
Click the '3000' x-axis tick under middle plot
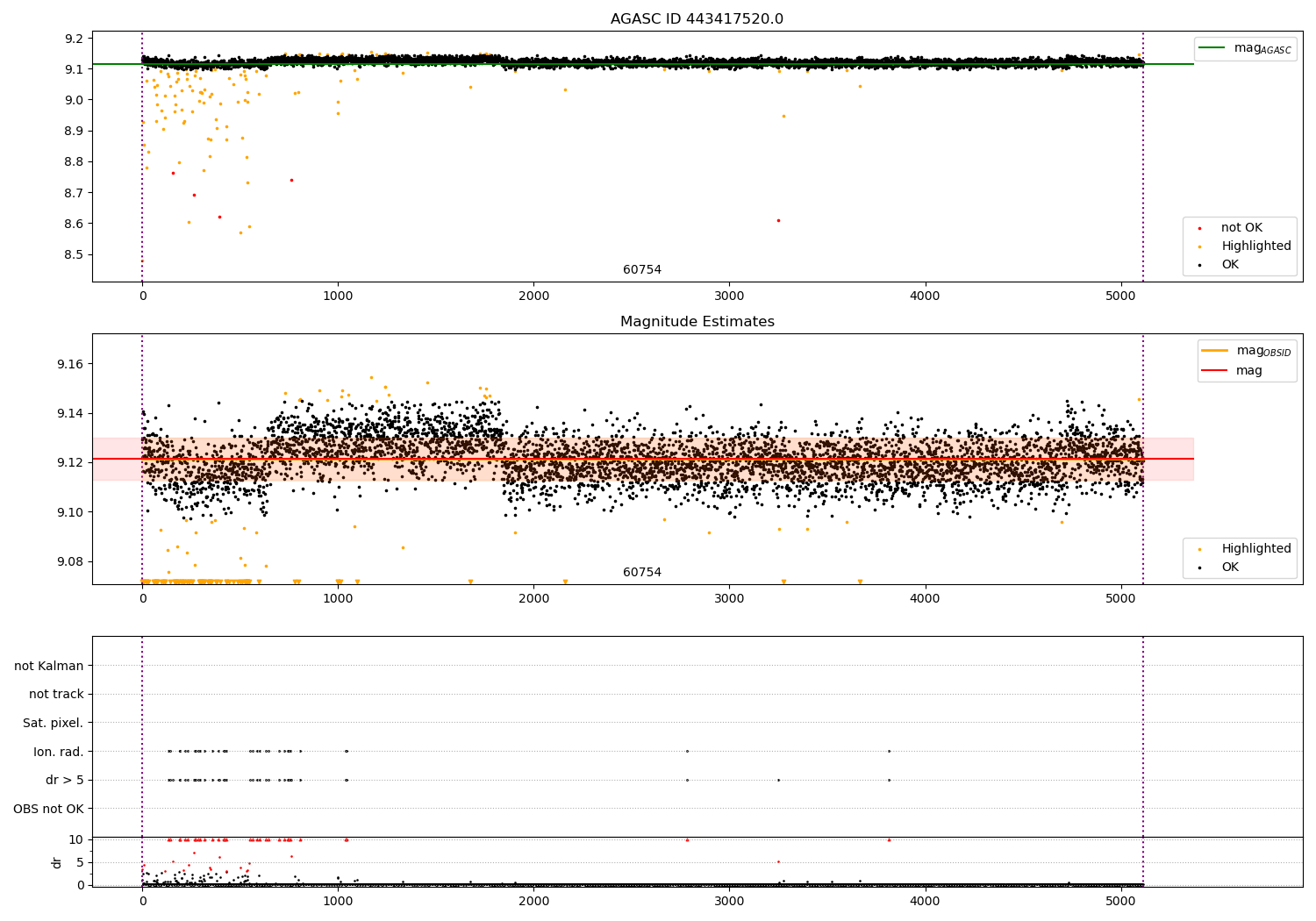pyautogui.click(x=730, y=599)
